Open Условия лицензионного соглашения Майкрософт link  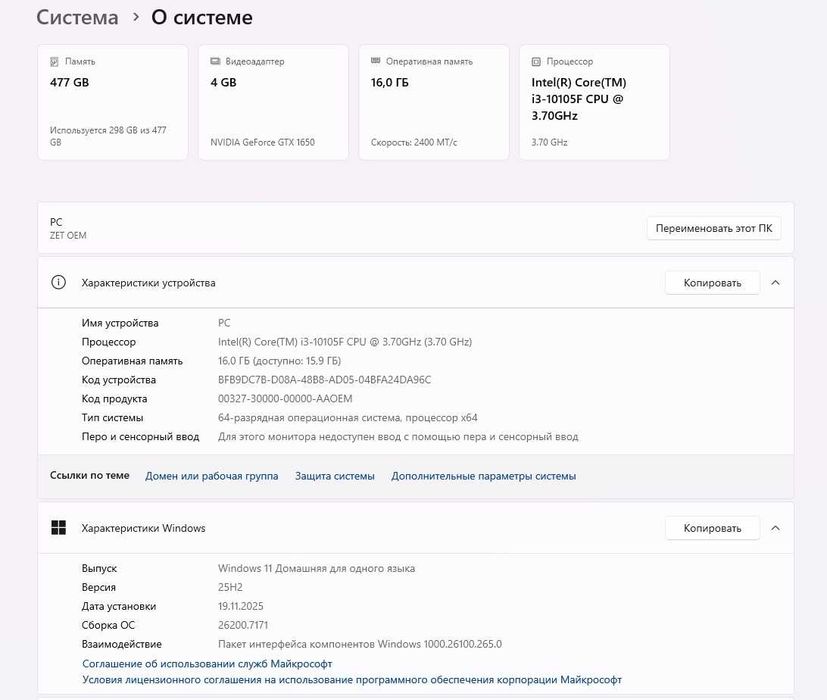pos(352,679)
